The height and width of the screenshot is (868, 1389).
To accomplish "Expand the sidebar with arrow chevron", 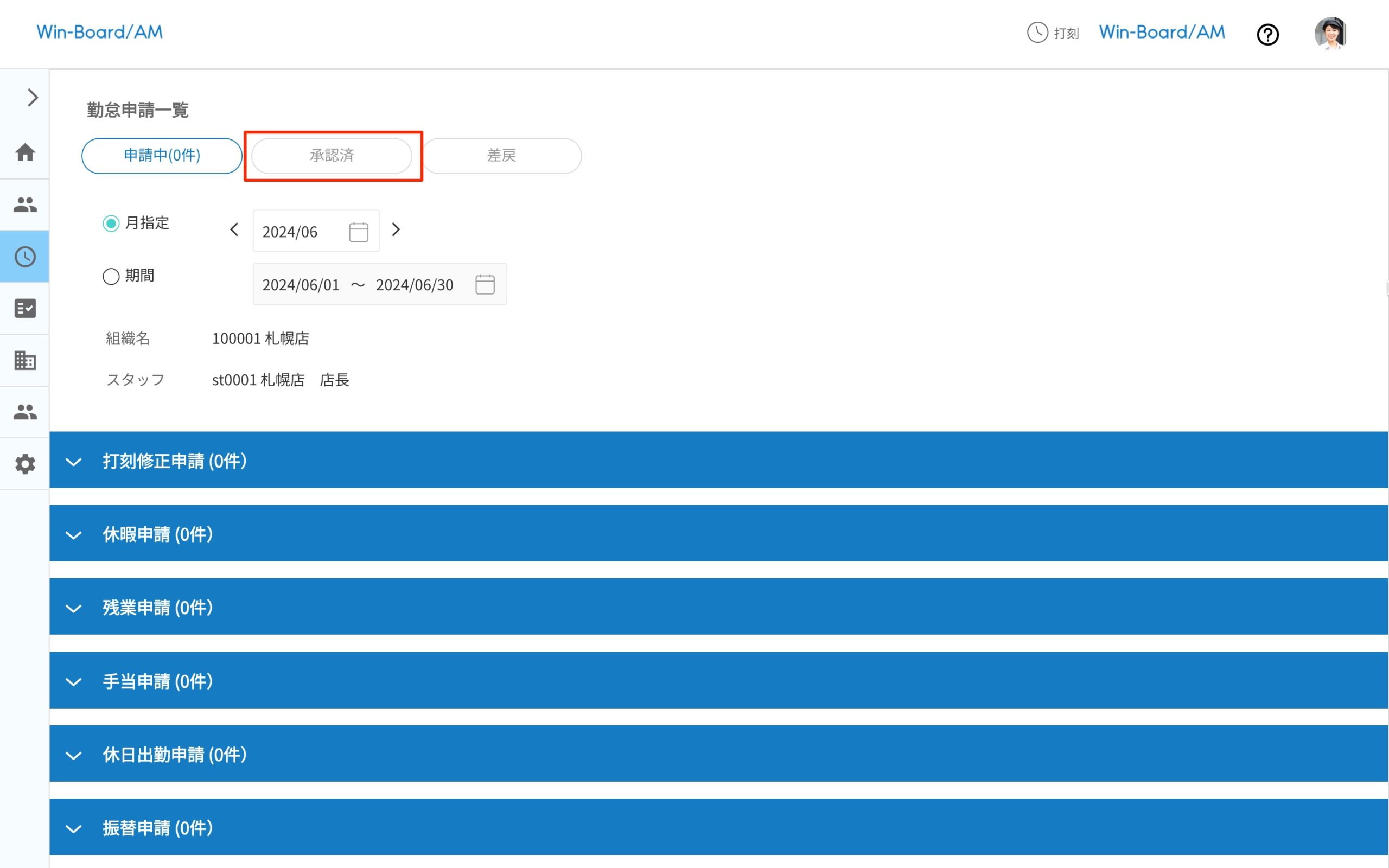I will pyautogui.click(x=32, y=98).
